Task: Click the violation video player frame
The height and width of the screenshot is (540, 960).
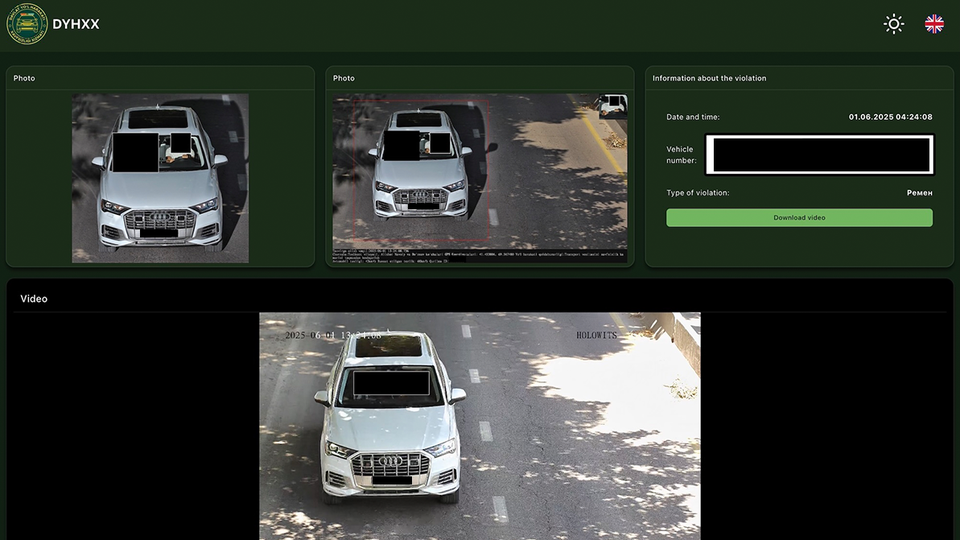Action: click(x=480, y=425)
